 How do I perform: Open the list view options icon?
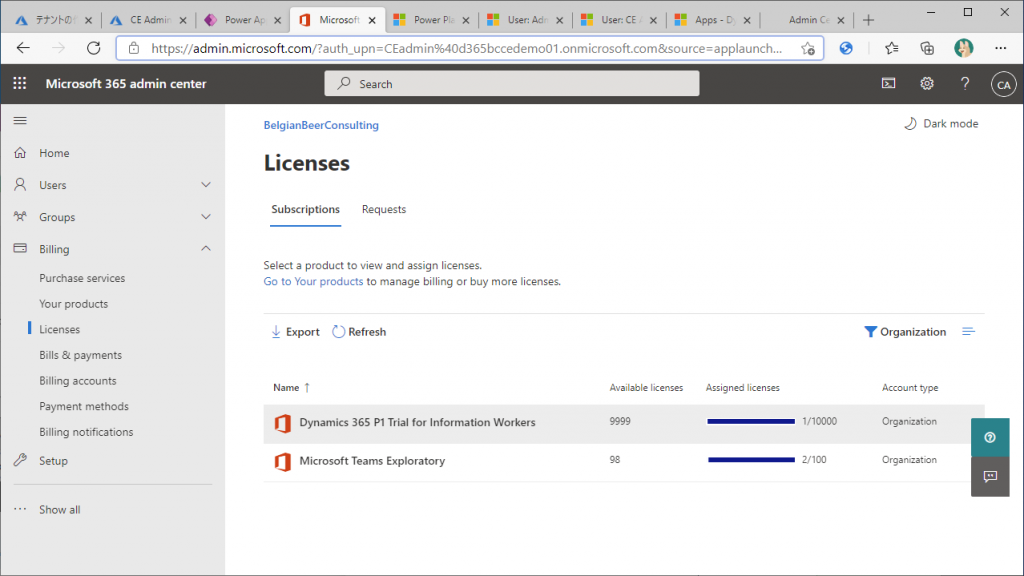coord(968,332)
